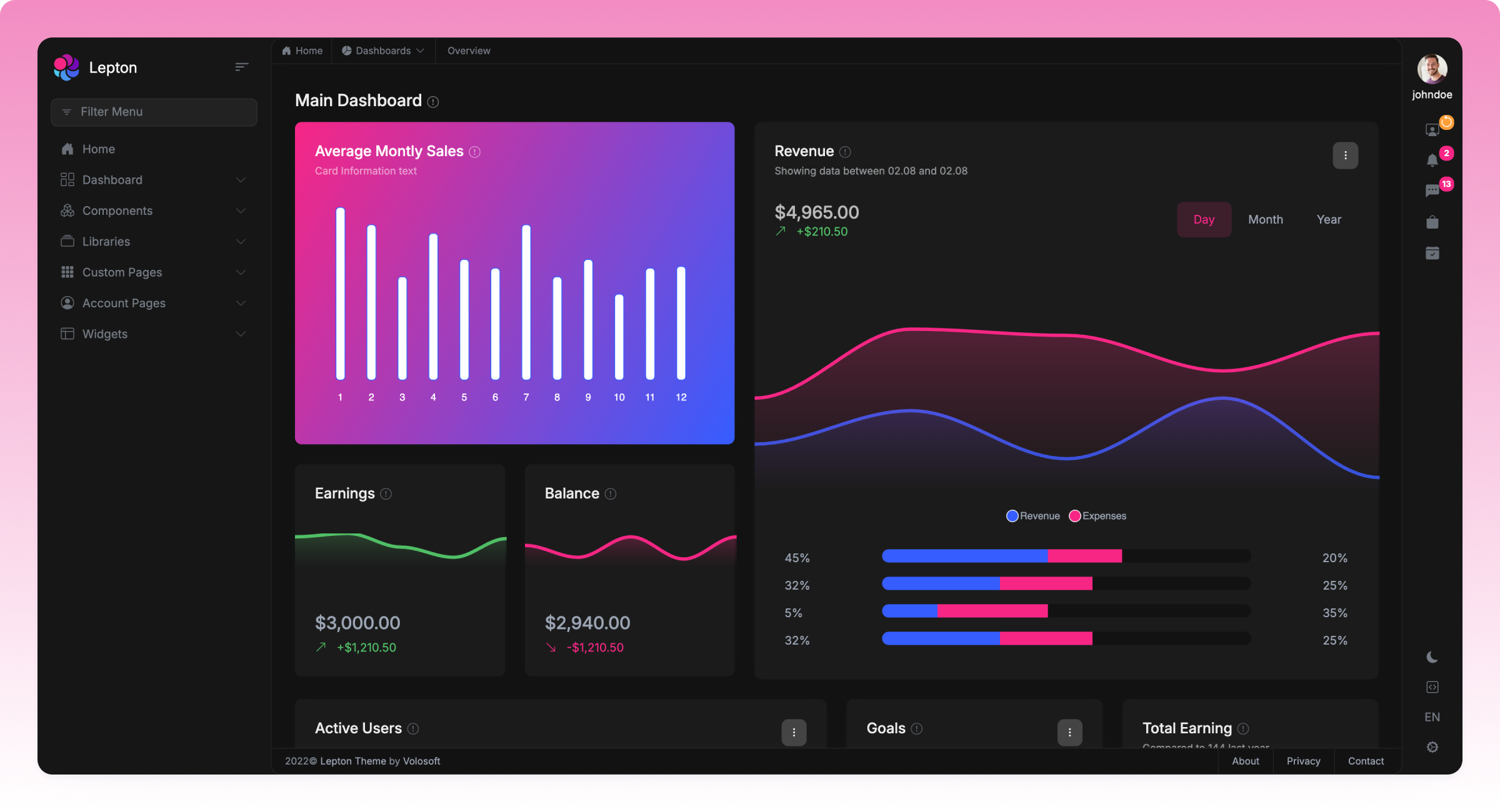The image size is (1500, 812).
Task: Open the chat messages icon
Action: (x=1432, y=191)
